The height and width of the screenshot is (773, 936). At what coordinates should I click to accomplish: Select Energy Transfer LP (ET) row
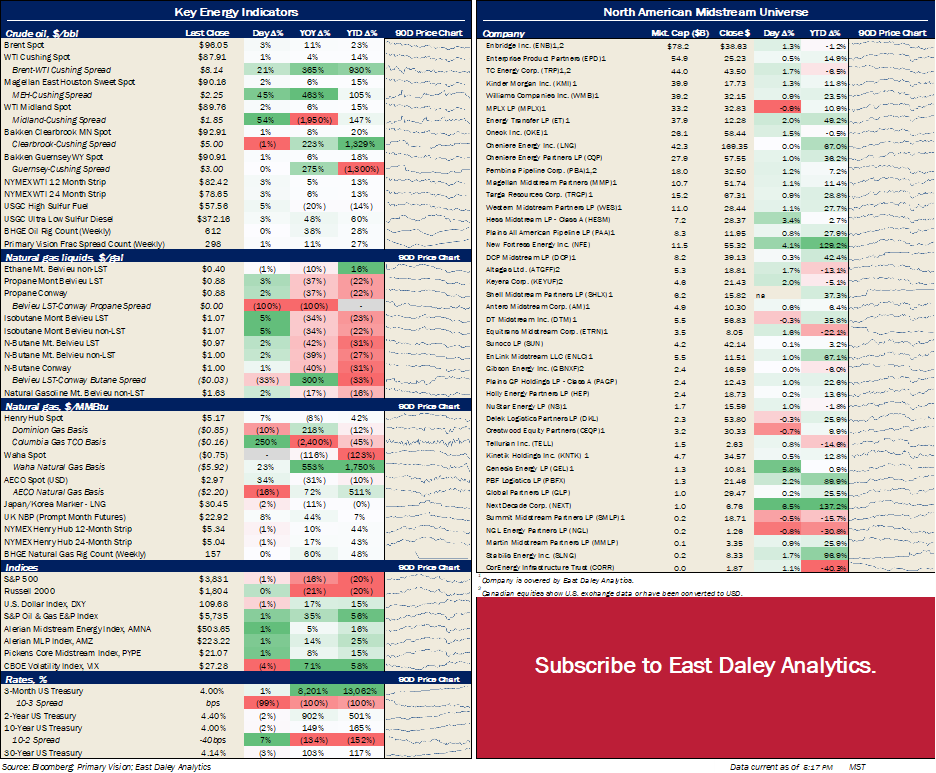tap(663, 121)
